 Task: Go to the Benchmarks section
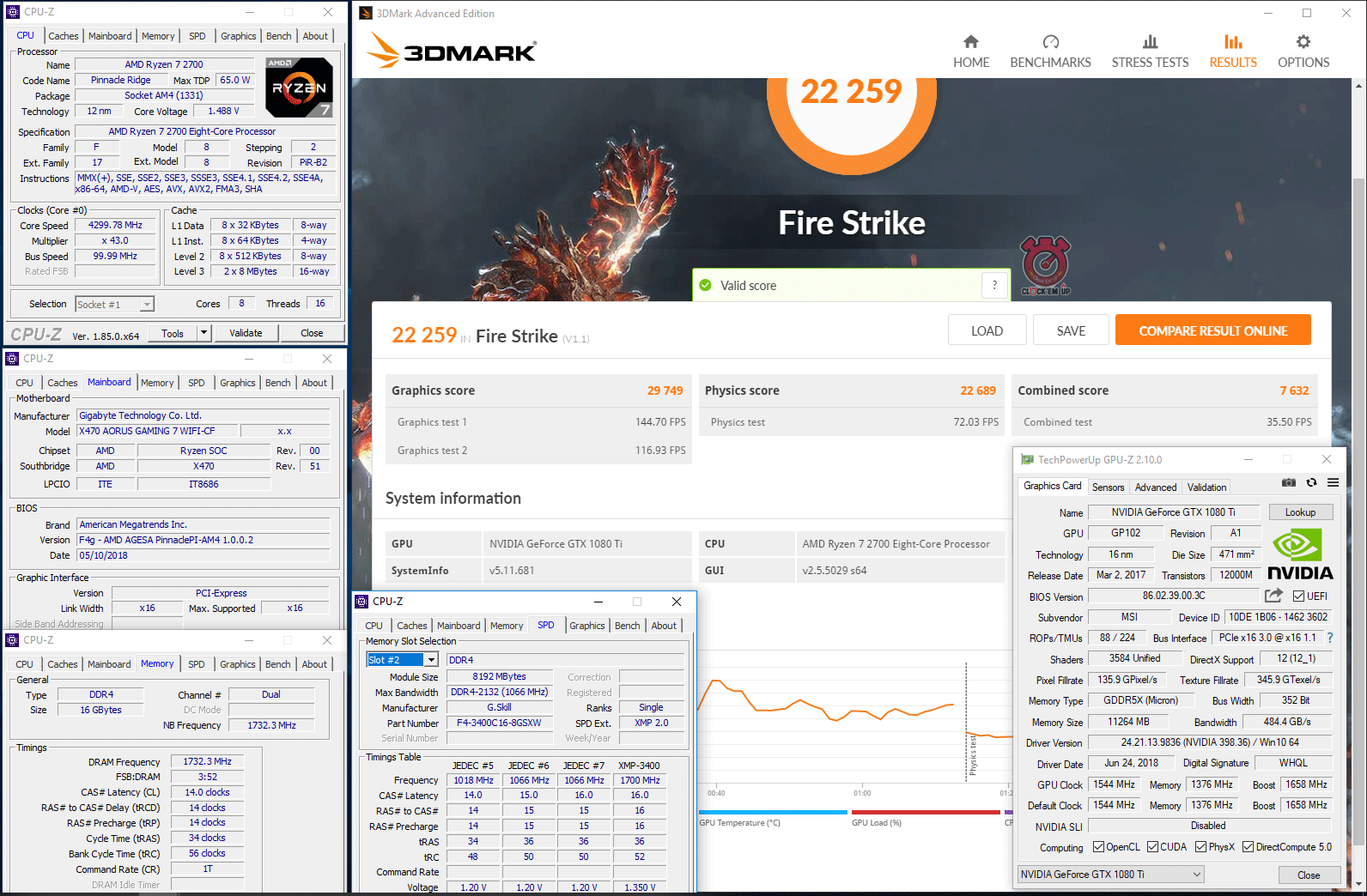click(1050, 51)
